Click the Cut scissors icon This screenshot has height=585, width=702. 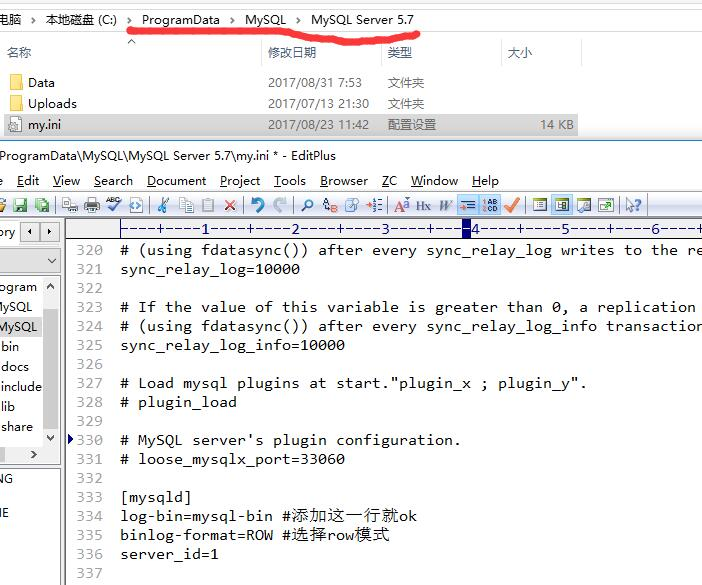[163, 205]
